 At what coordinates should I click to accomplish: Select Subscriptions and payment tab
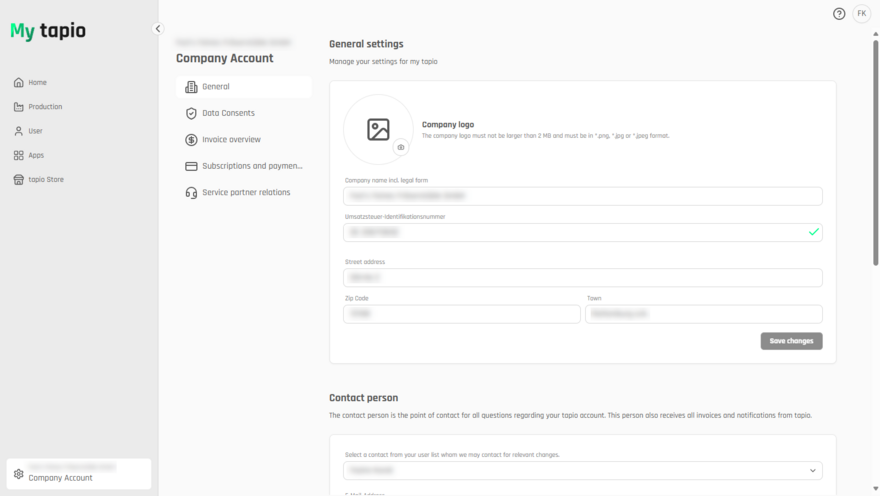[x=244, y=166]
